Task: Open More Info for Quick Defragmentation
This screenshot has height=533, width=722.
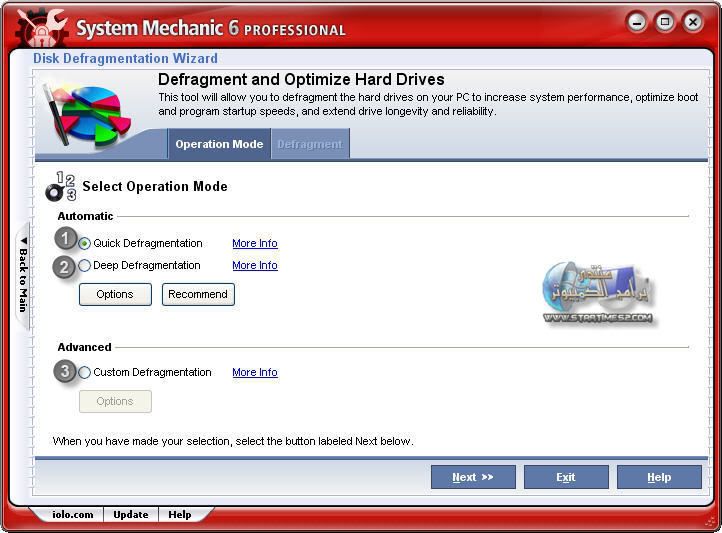Action: point(255,243)
